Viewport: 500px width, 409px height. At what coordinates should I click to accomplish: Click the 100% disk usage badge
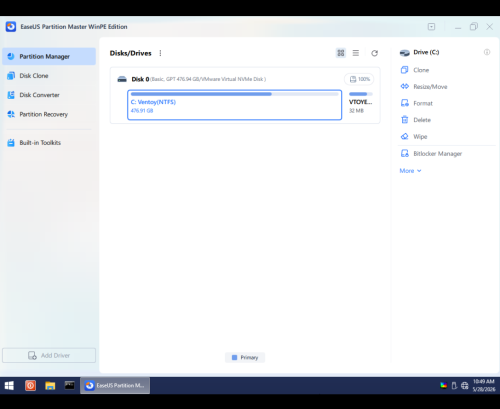359,79
